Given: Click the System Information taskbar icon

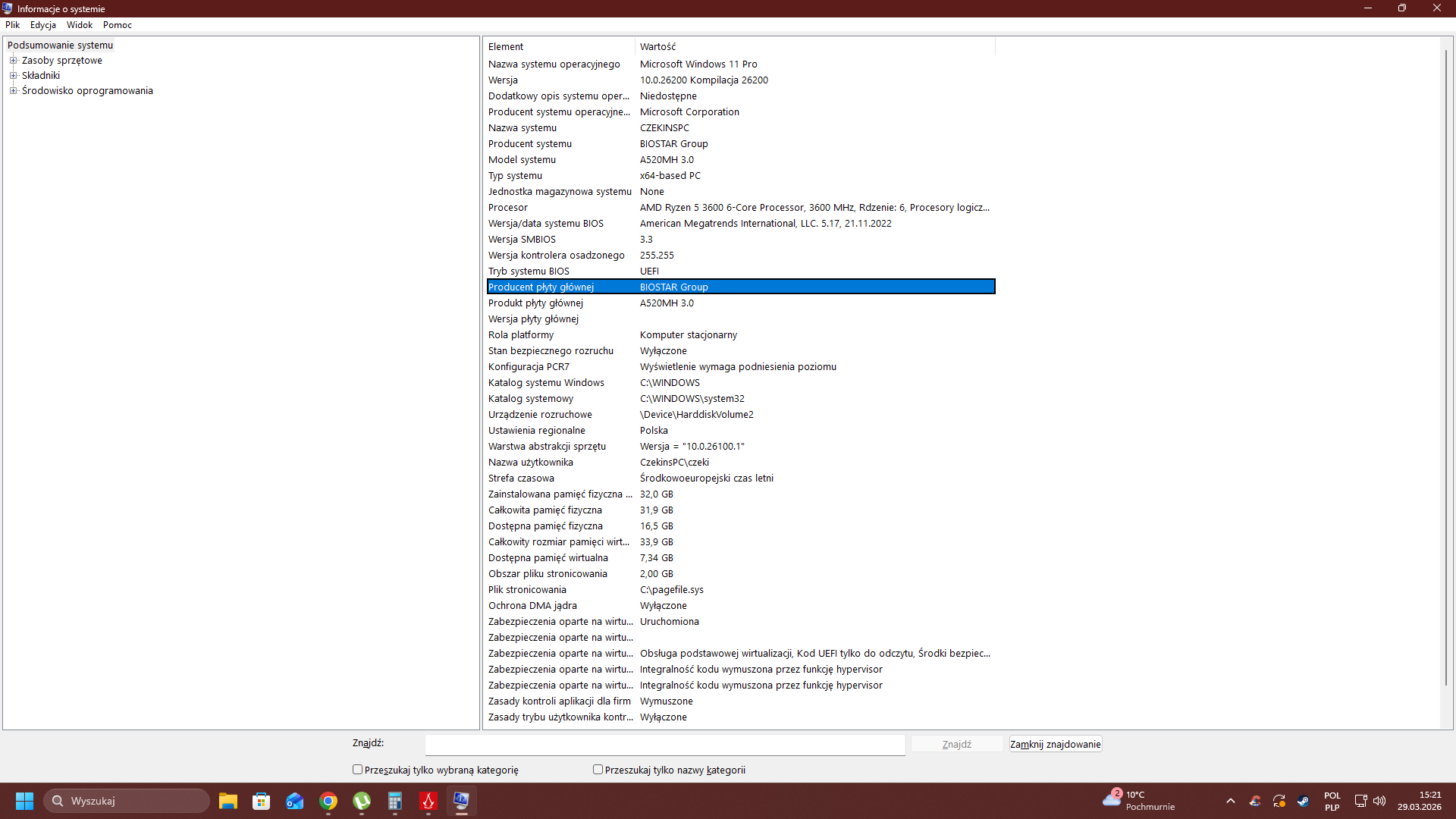Looking at the screenshot, I should pos(461,801).
